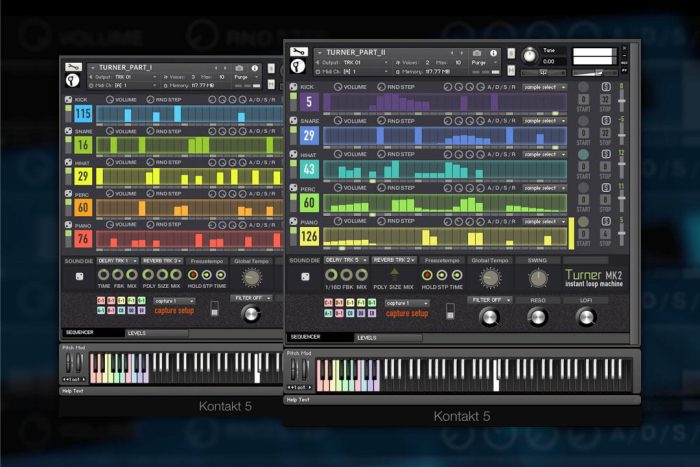
Task: Click the HIHAT VOLUME knob icon in TURNER_PART_I
Action: (110, 163)
